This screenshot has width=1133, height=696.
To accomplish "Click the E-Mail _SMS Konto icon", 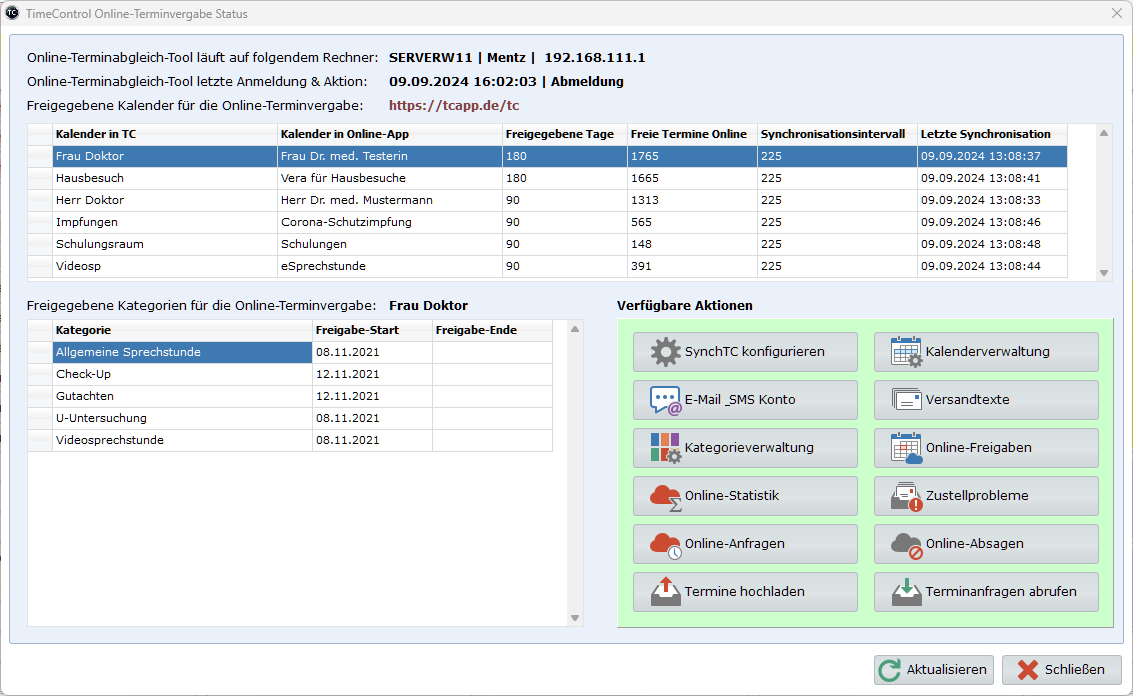I will click(665, 400).
